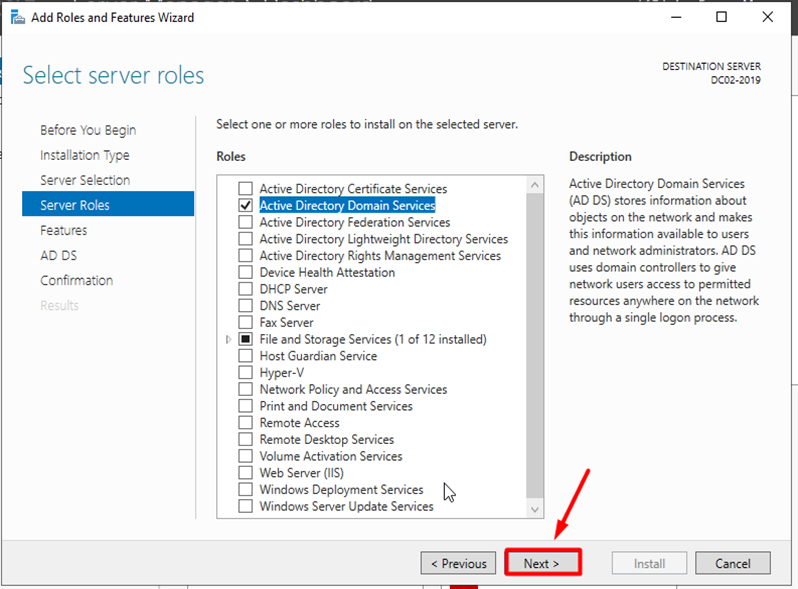Viewport: 798px width, 589px height.
Task: Maximize the wizard window
Action: [x=721, y=18]
